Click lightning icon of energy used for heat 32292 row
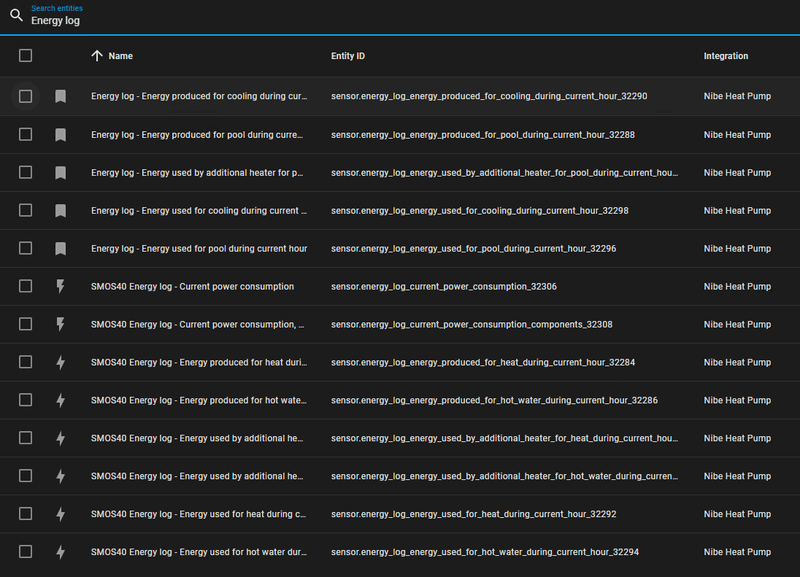Screen dimensions: 800x577 click(x=61, y=514)
